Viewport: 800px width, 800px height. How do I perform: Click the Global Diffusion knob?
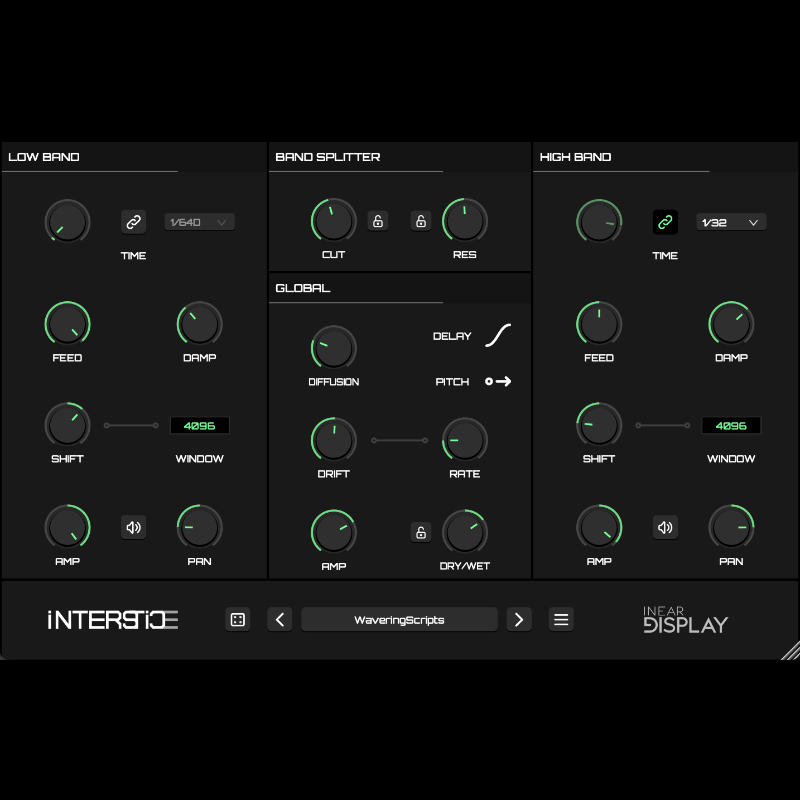click(333, 347)
